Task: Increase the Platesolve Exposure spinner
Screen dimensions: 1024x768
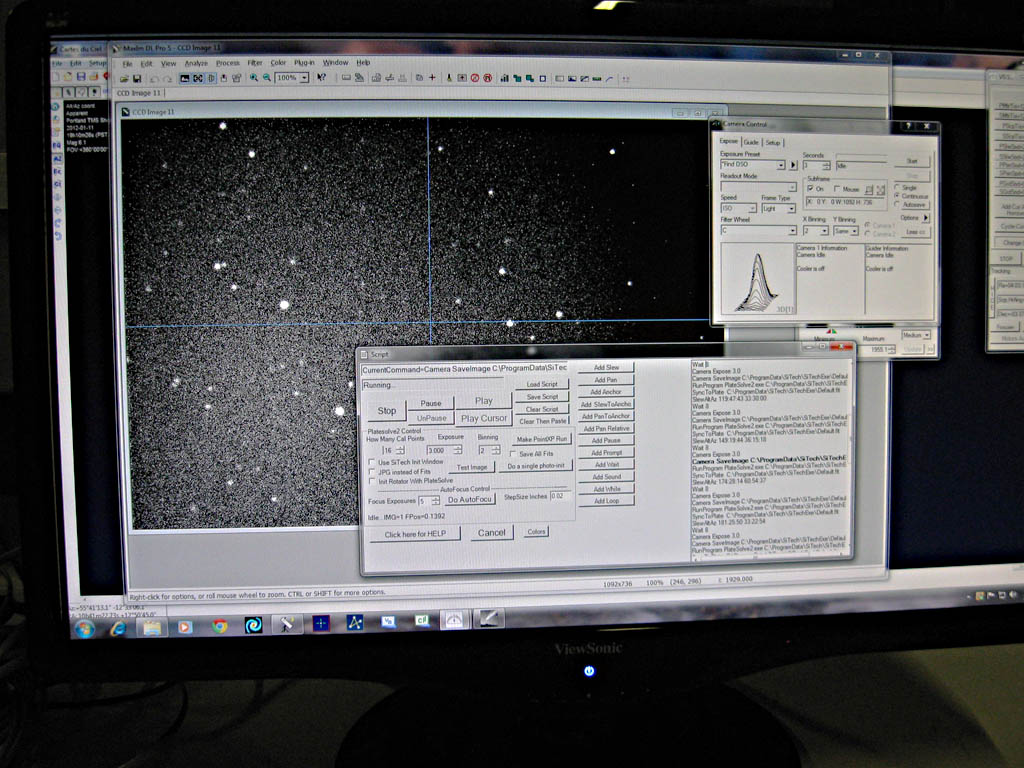Action: click(x=458, y=448)
